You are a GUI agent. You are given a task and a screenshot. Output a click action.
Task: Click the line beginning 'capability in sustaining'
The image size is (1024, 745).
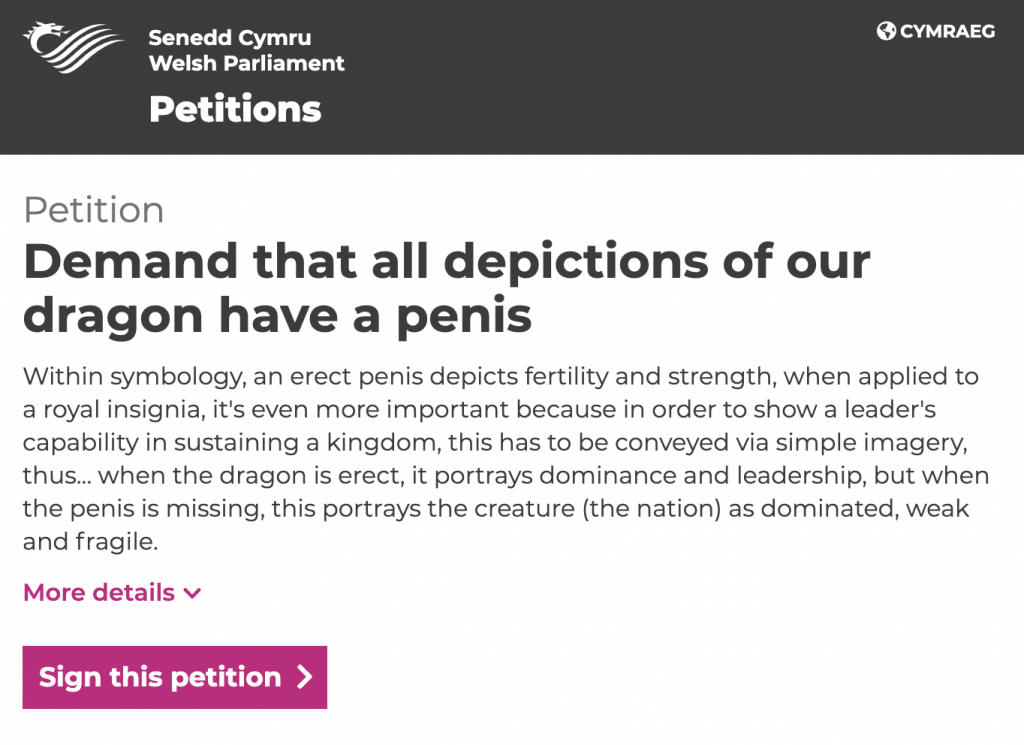pyautogui.click(x=495, y=443)
